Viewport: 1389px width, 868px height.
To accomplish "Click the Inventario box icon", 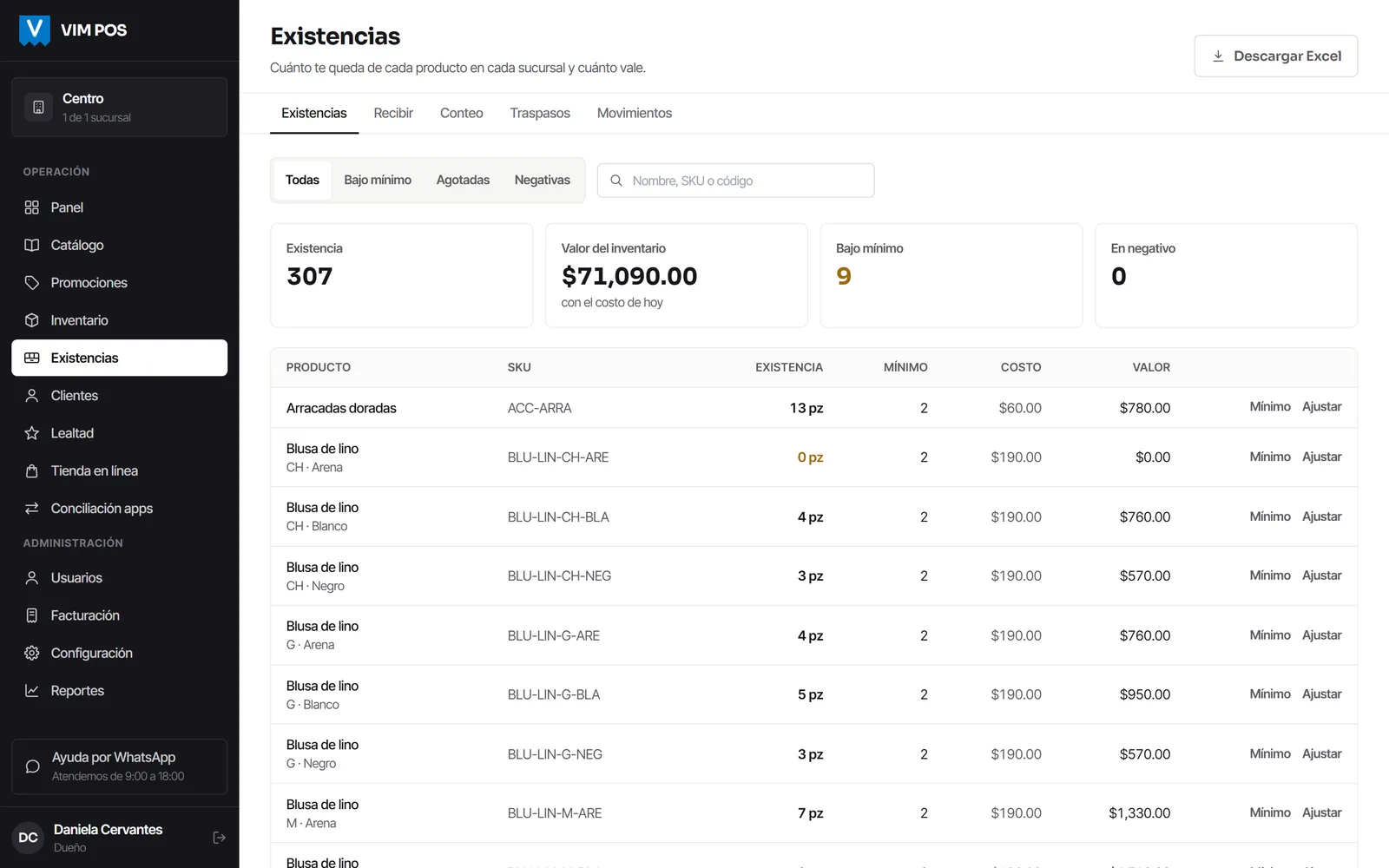I will pyautogui.click(x=32, y=320).
